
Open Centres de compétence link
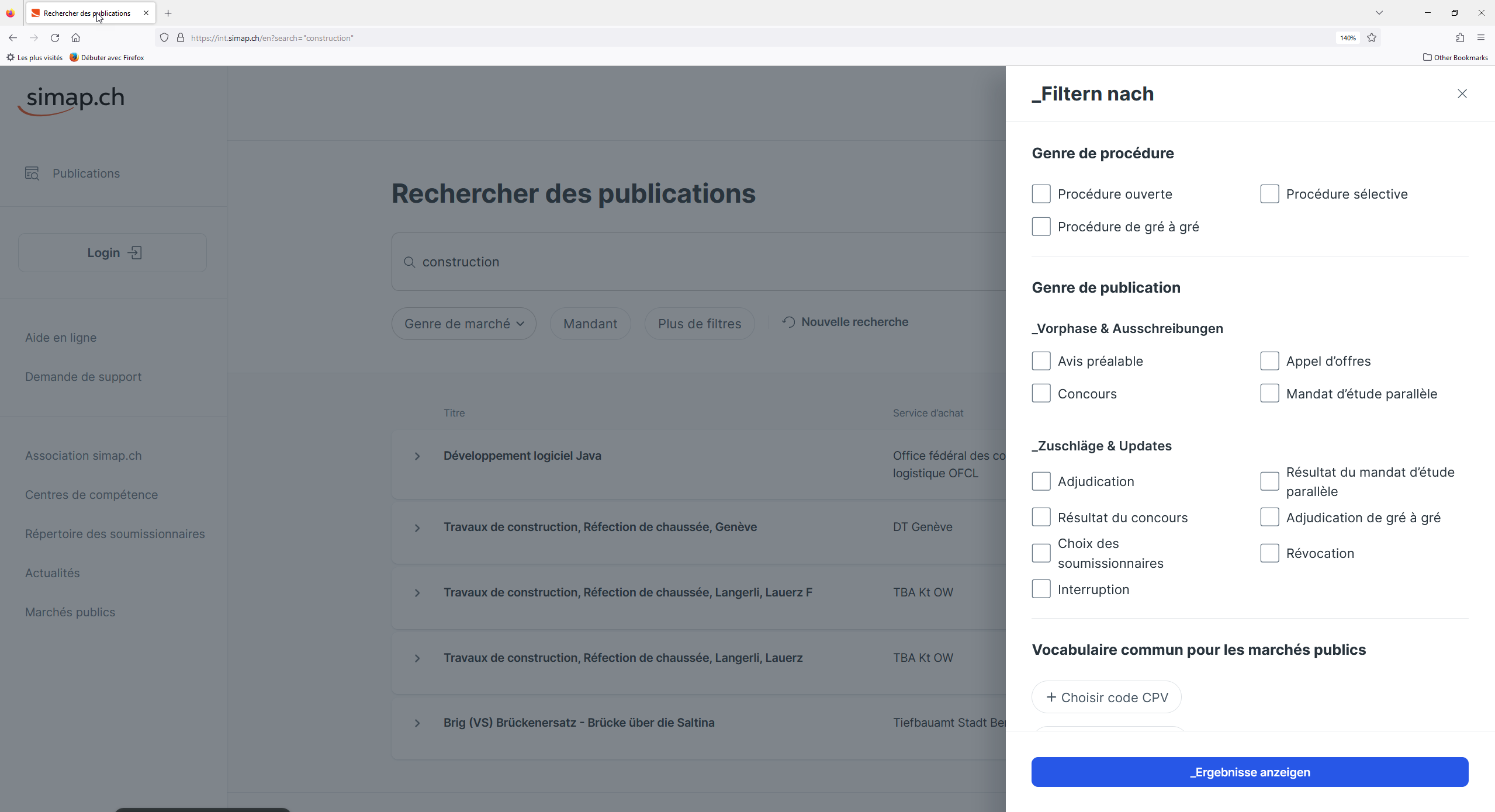(91, 495)
